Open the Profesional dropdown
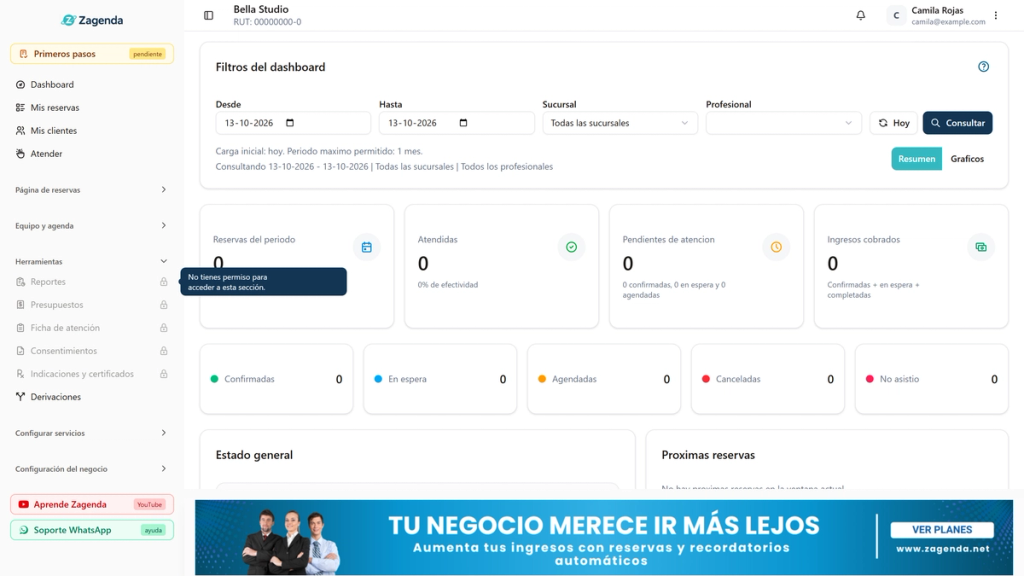The image size is (1024, 576). (x=783, y=123)
